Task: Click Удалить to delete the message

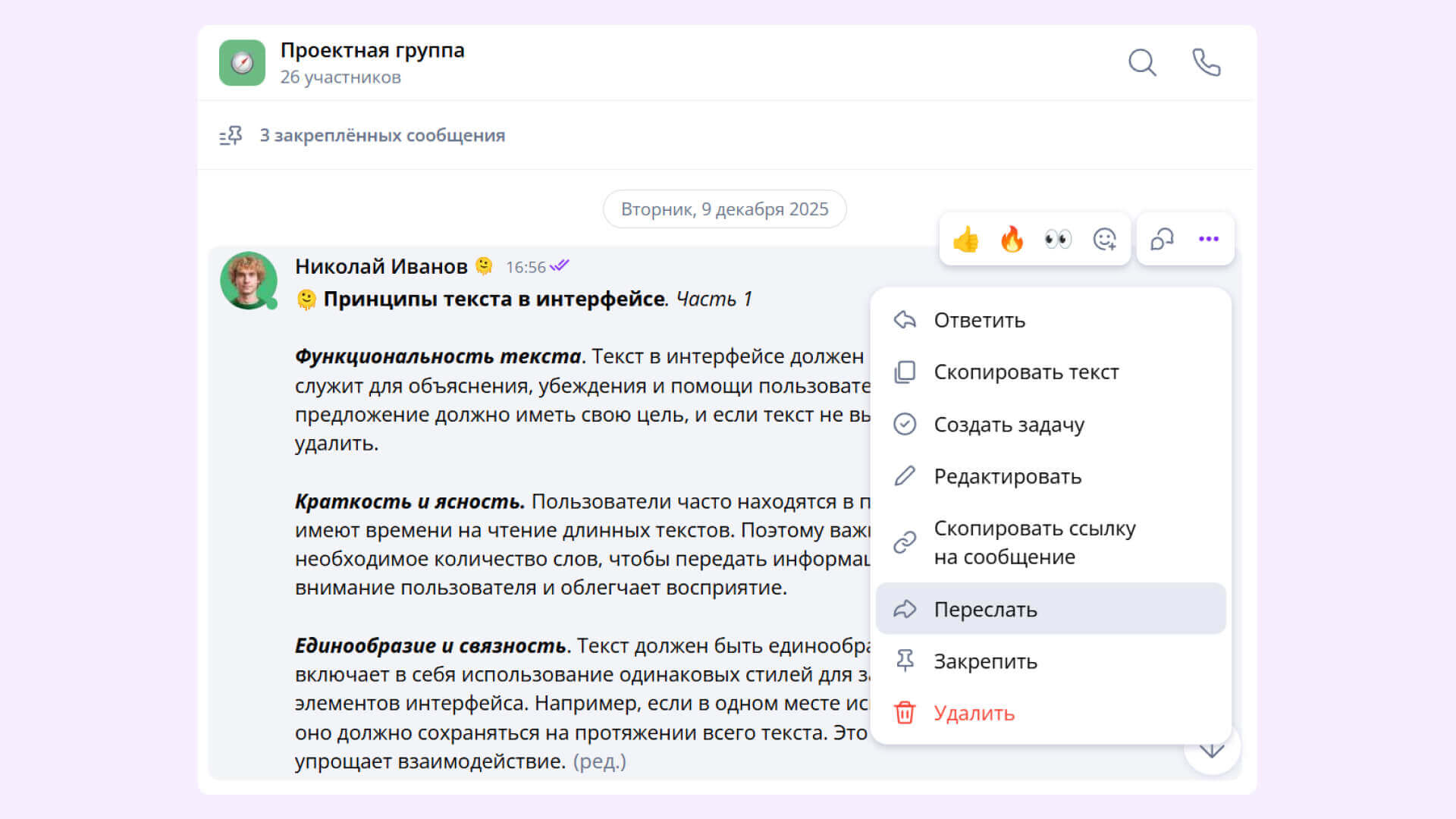Action: coord(974,714)
